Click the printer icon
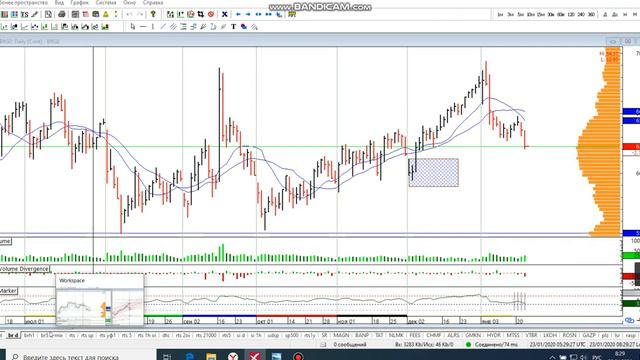This screenshot has height=360, width=640. pos(62,14)
